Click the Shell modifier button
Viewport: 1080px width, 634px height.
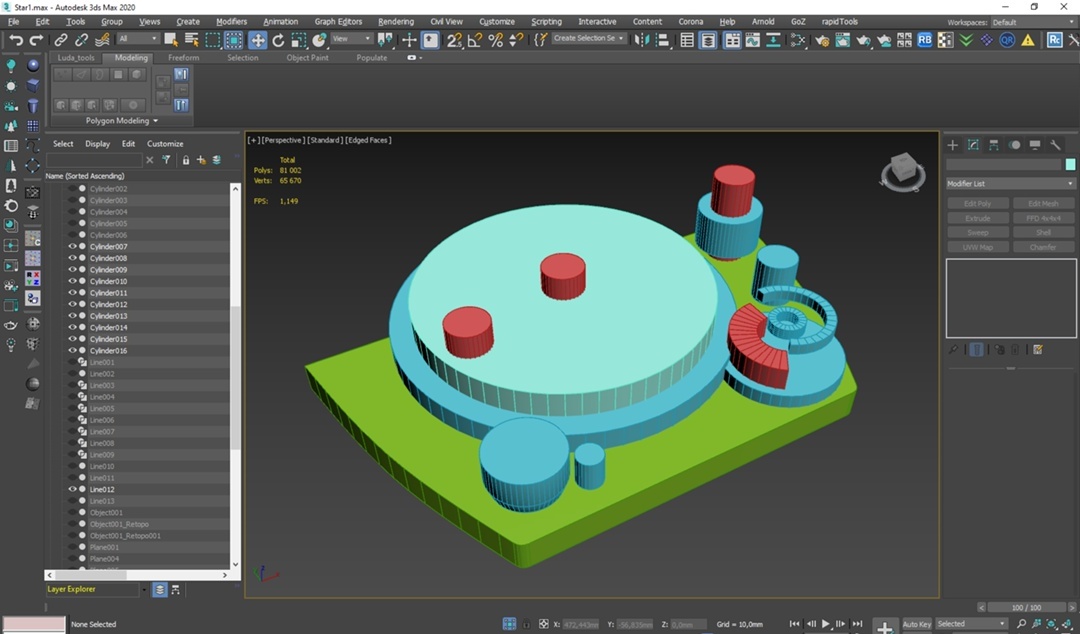click(x=1043, y=233)
